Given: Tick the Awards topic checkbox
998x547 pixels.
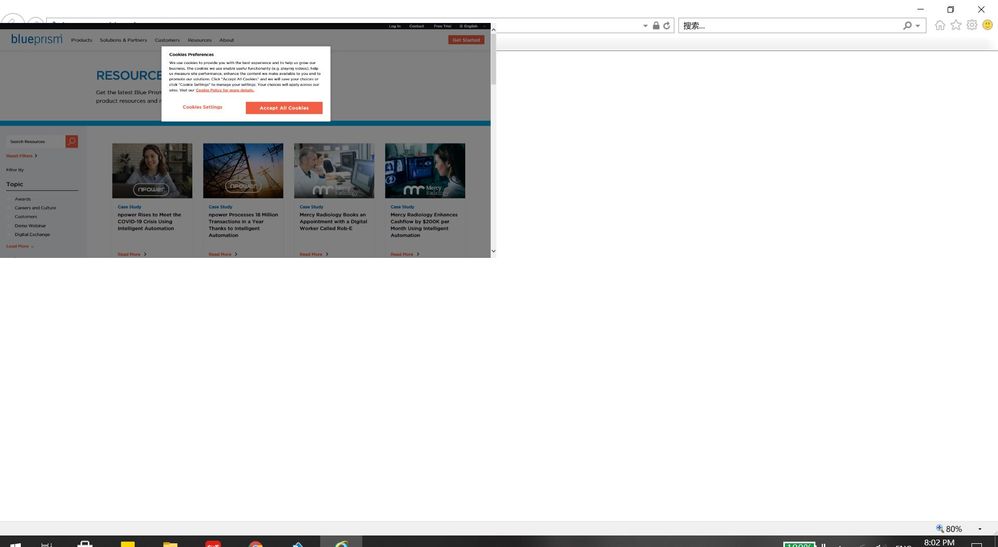Looking at the screenshot, I should 10,199.
